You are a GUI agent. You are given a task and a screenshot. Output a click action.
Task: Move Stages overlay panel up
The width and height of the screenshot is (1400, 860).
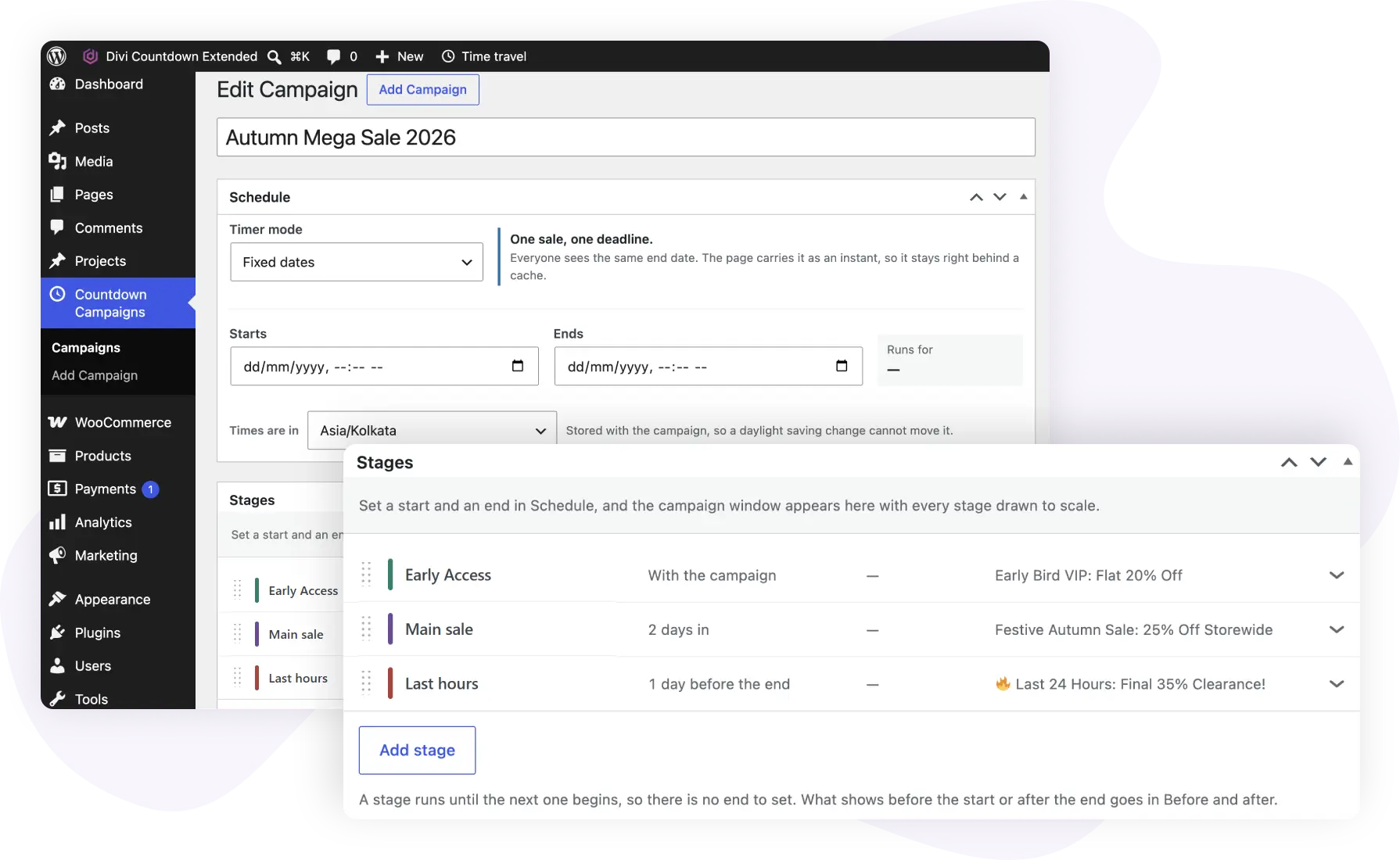[1289, 462]
